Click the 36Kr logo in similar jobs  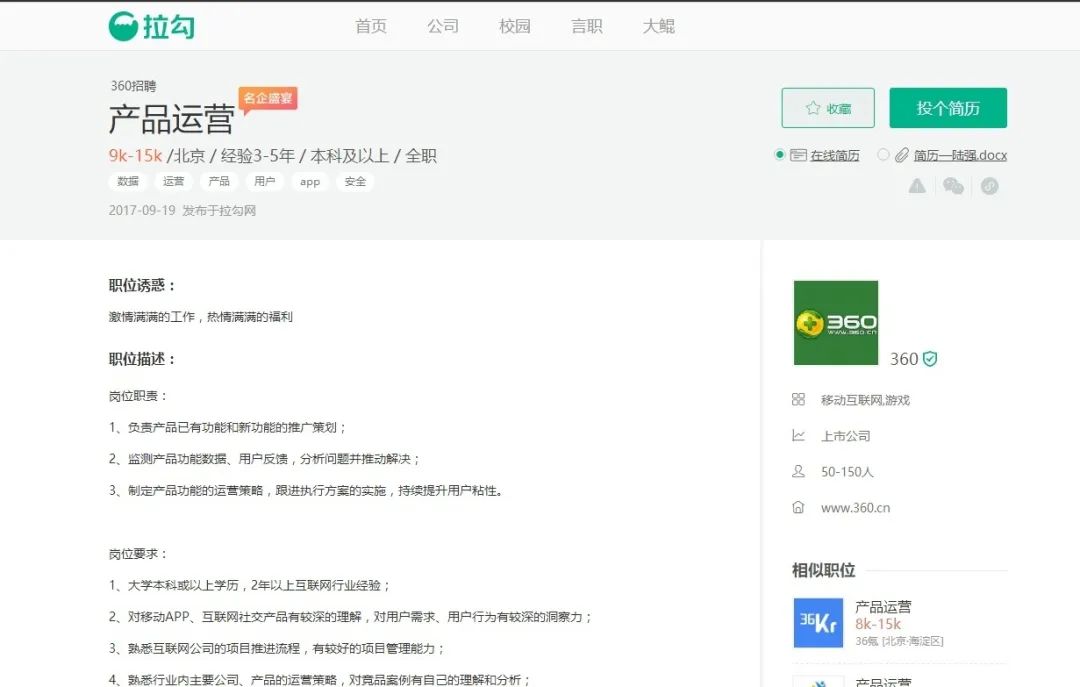pos(818,623)
